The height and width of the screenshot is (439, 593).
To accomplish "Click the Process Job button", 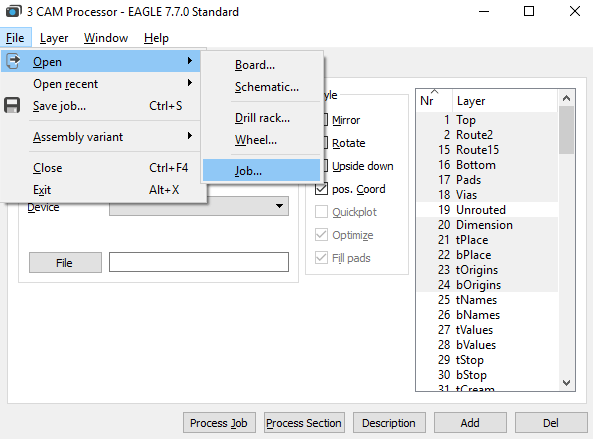I will [219, 422].
